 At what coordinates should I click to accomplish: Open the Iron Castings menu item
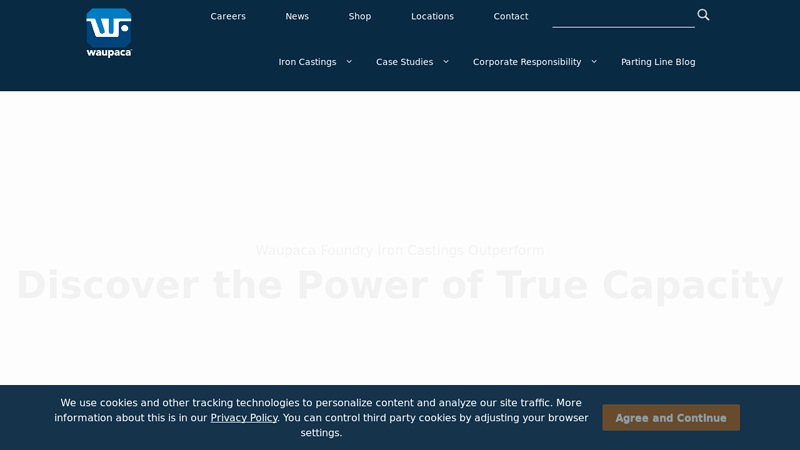coord(307,62)
